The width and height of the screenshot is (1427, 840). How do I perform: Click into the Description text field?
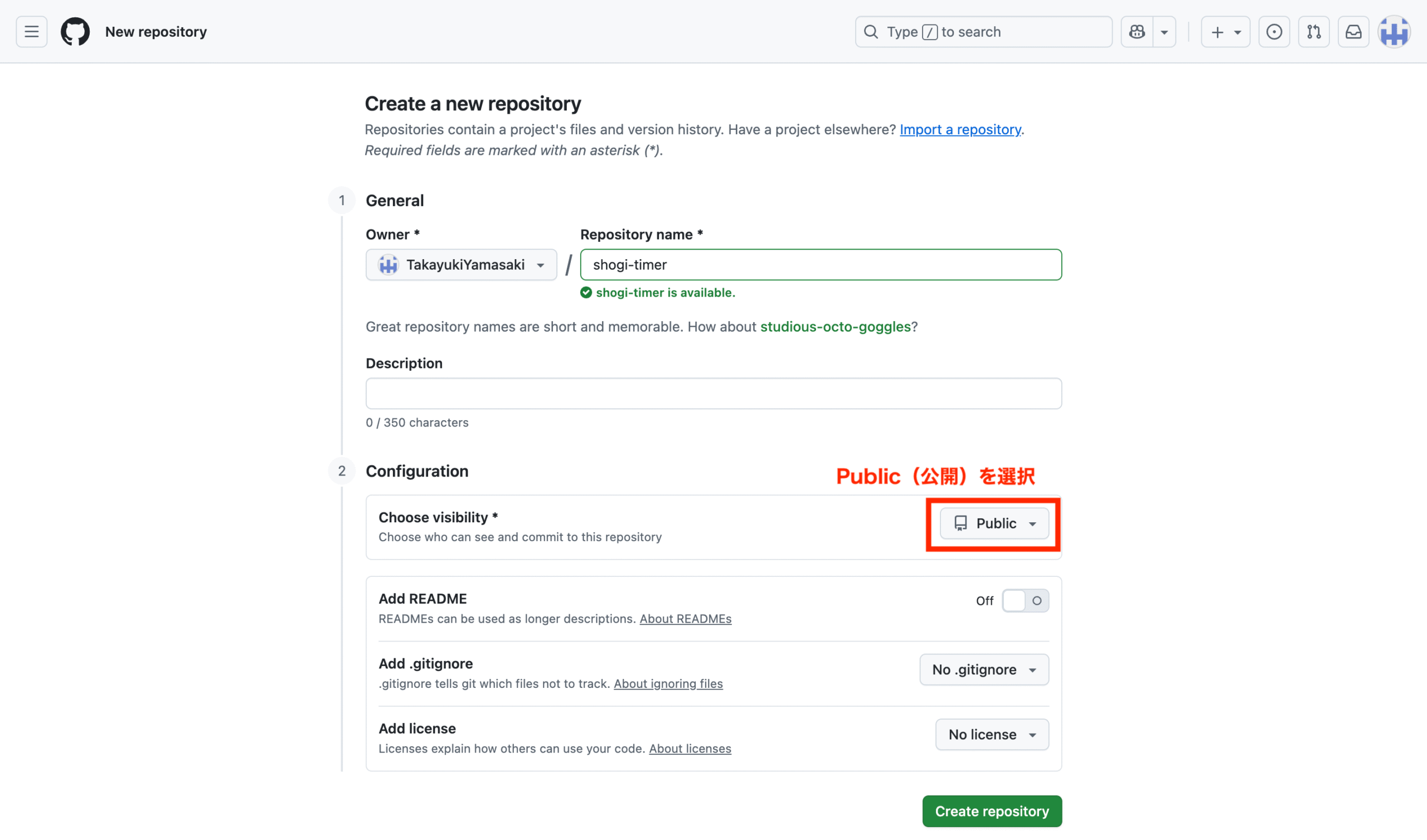(x=713, y=394)
